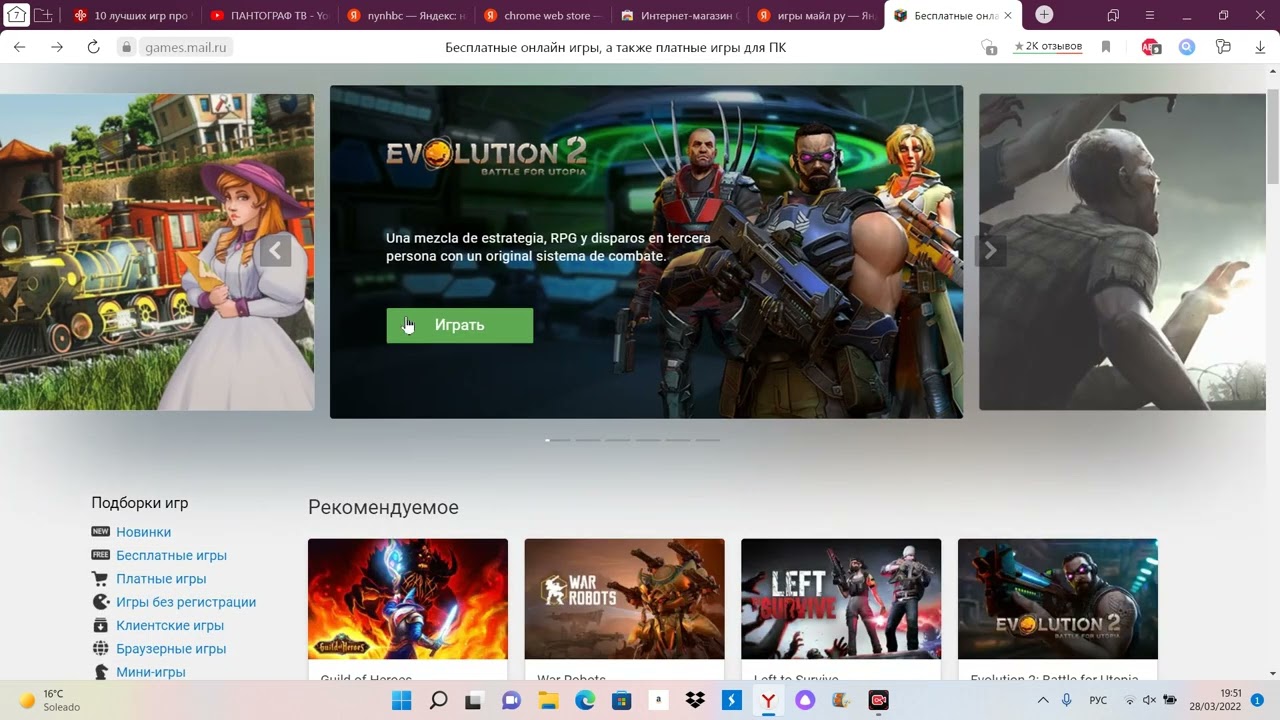Expand the system tray hidden icons chevron
Image resolution: width=1280 pixels, height=720 pixels.
pos(1043,700)
